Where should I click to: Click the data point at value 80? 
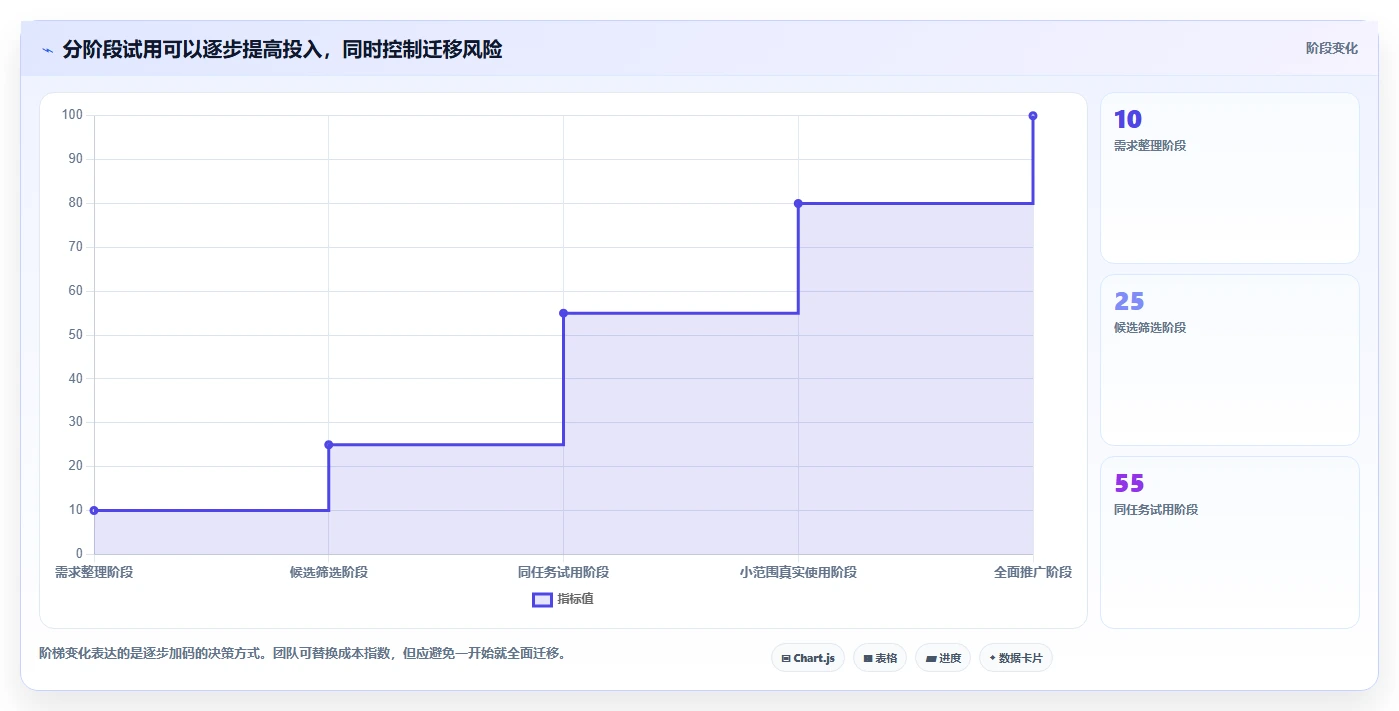click(x=798, y=203)
